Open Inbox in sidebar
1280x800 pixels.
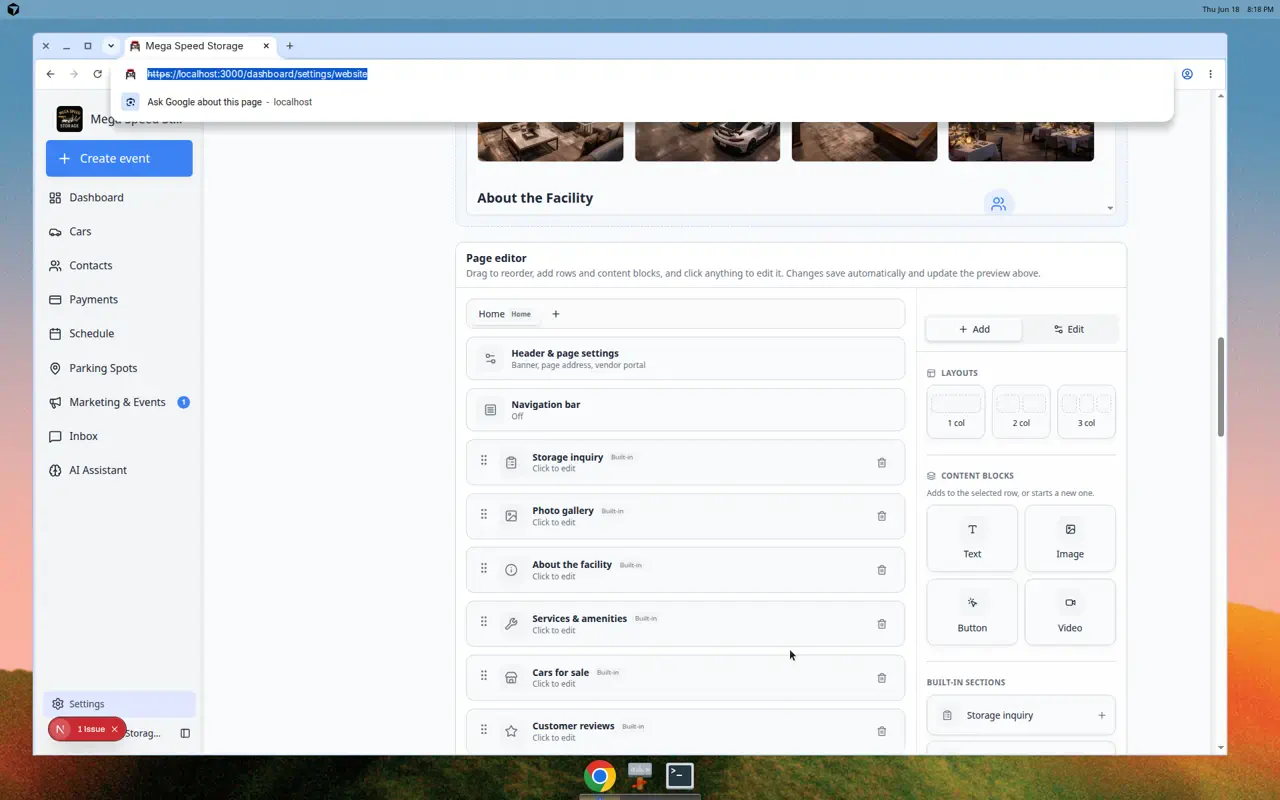point(119,436)
